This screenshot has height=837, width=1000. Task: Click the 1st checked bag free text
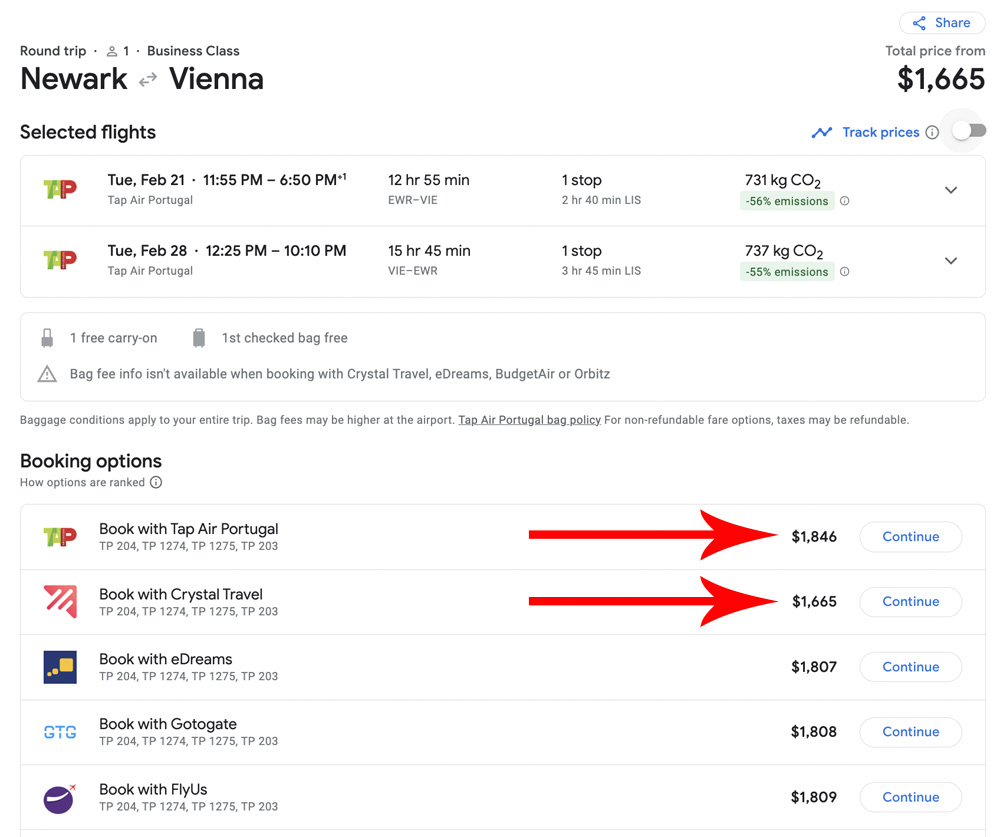click(284, 337)
